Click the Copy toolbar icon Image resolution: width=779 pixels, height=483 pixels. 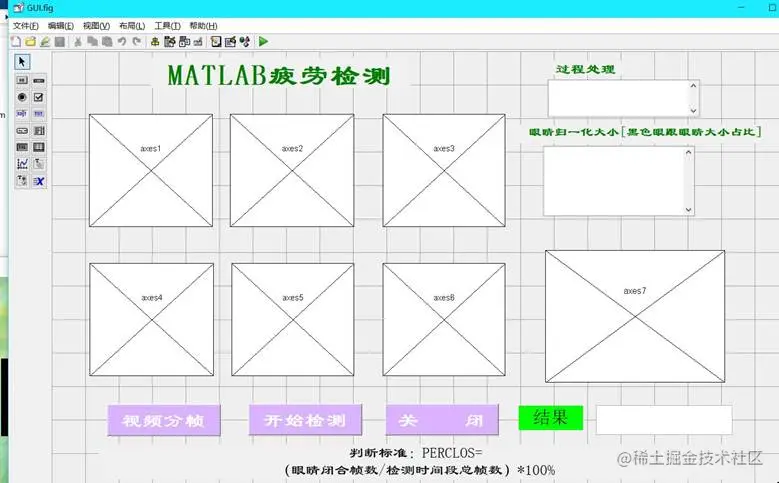coord(92,42)
